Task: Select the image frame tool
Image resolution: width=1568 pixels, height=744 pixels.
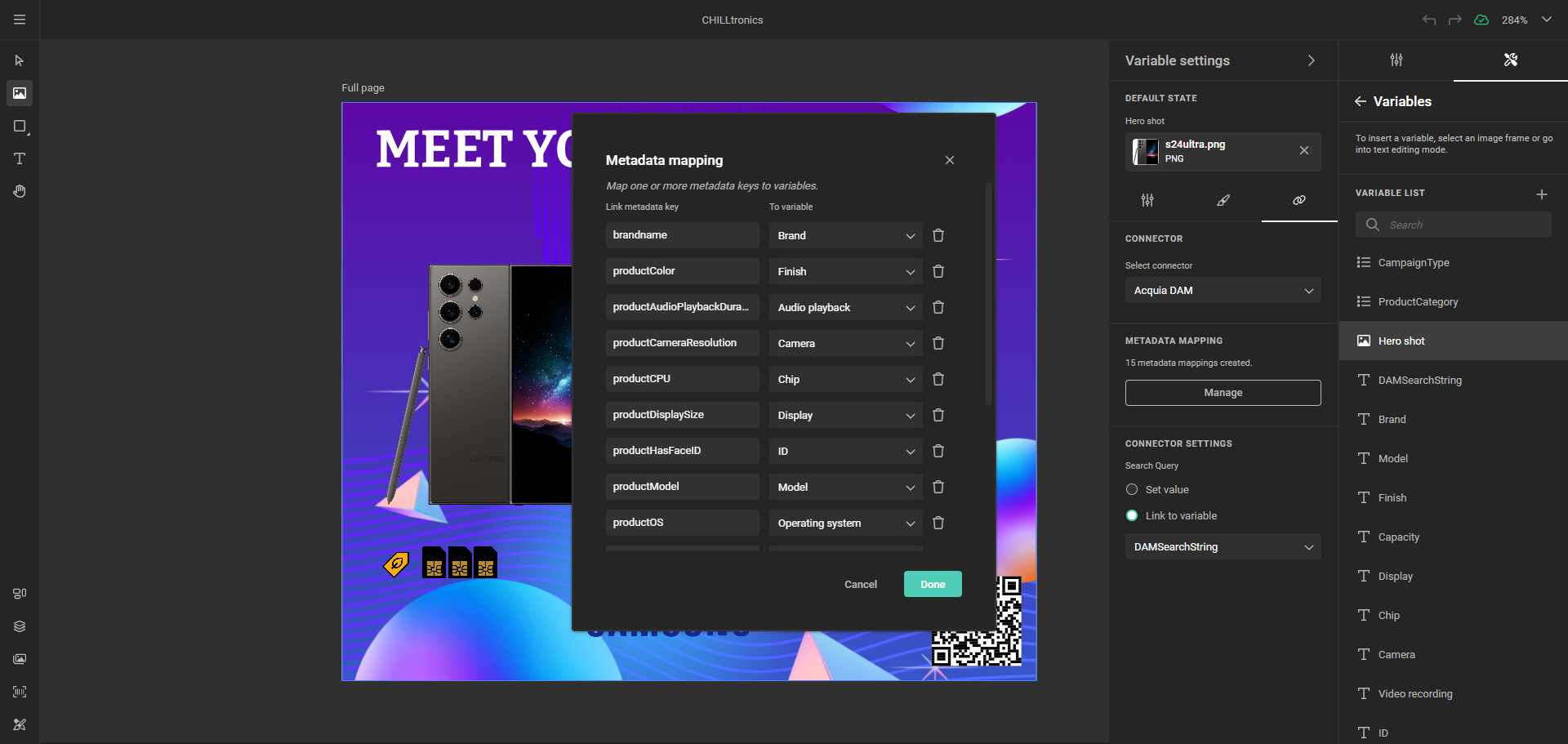Action: [x=20, y=93]
